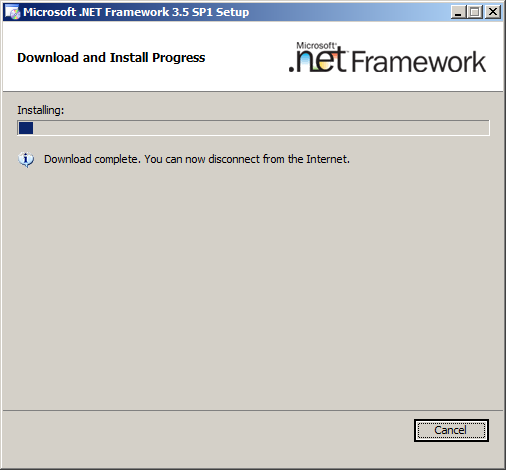Cancel the .NET Framework installation
The width and height of the screenshot is (506, 470).
tap(451, 430)
